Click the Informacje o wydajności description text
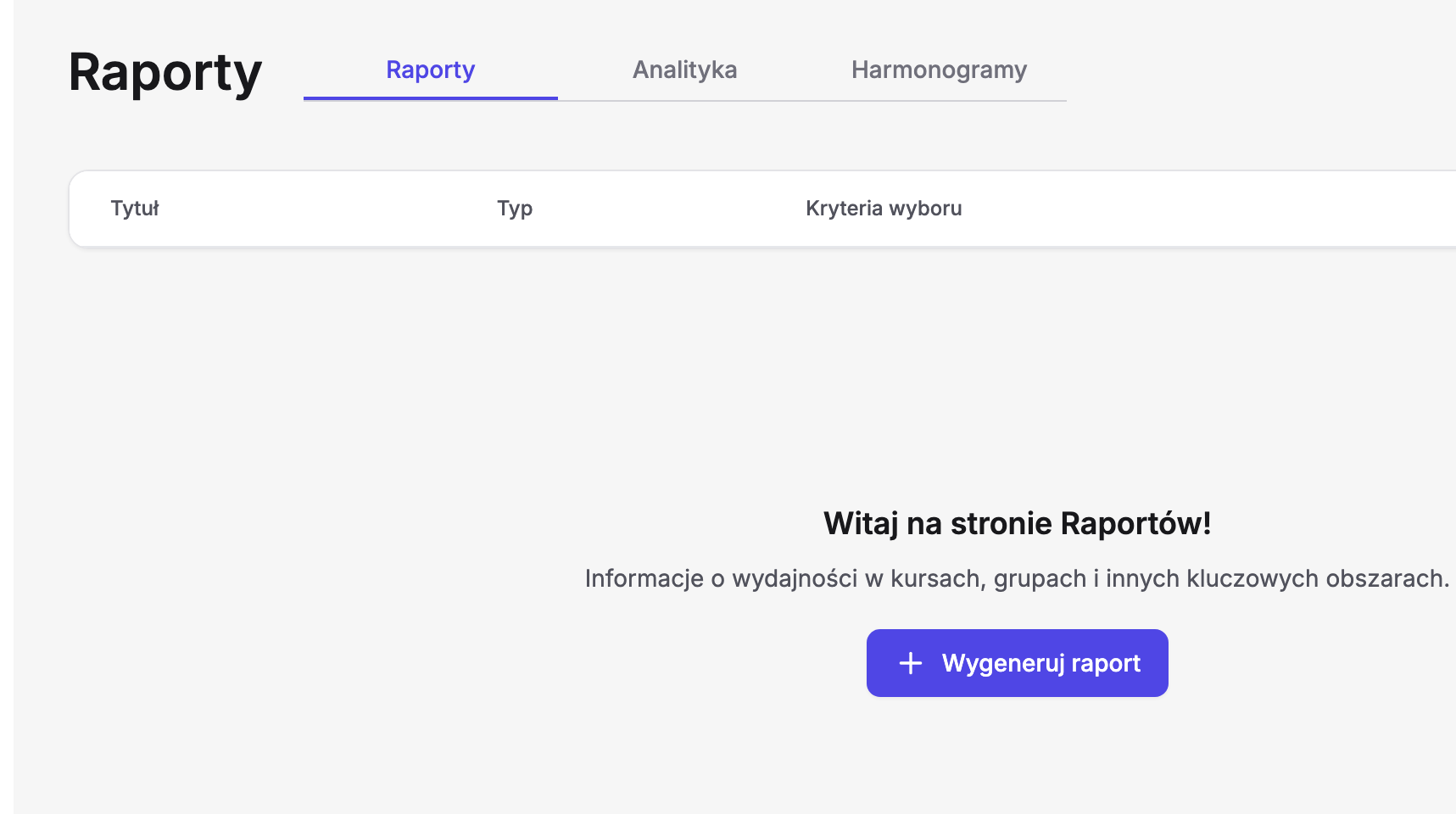 click(1018, 578)
